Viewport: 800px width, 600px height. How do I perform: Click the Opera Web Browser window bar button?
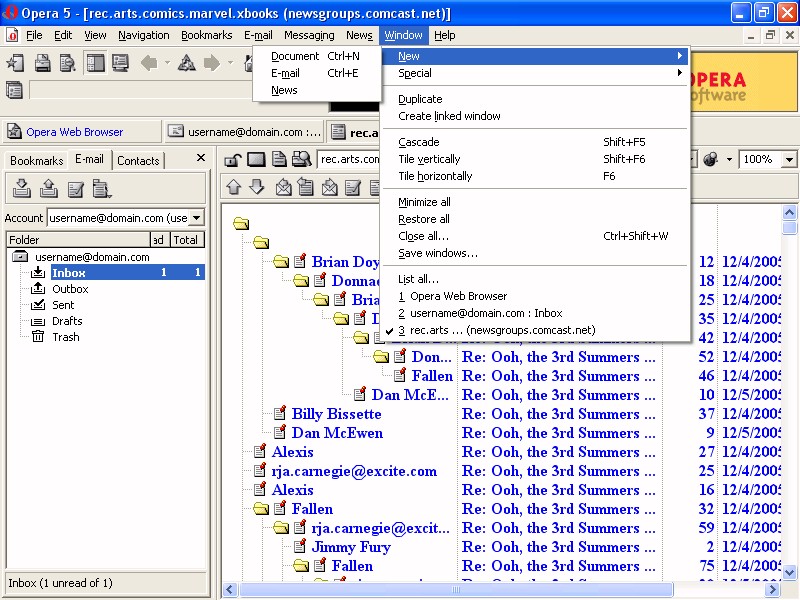coord(82,132)
